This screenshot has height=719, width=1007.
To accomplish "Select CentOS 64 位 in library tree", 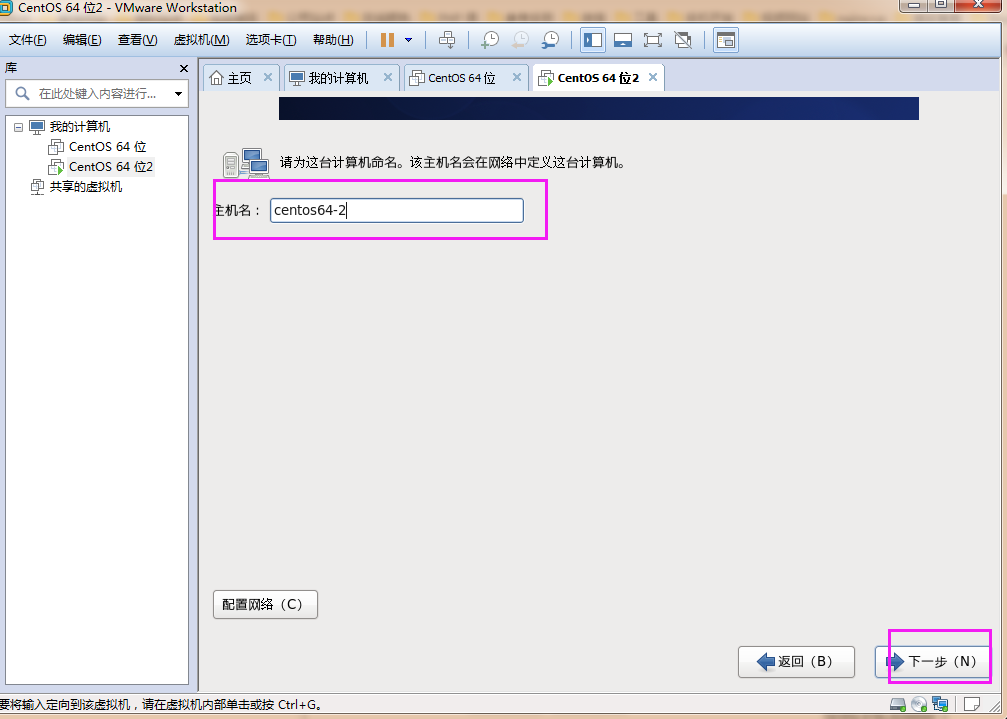I will (107, 147).
